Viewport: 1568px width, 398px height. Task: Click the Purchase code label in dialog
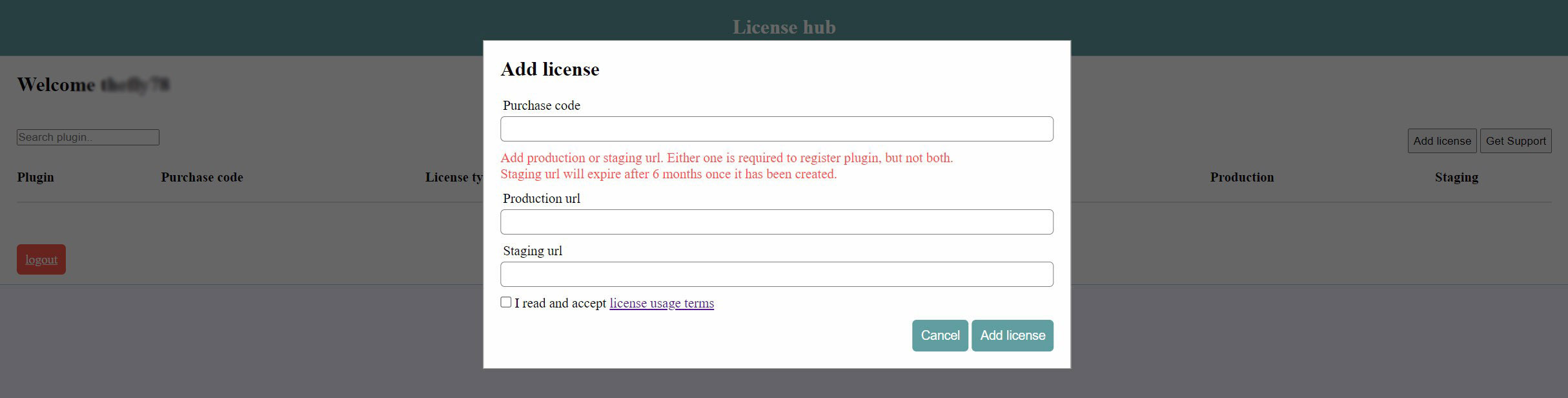(541, 106)
